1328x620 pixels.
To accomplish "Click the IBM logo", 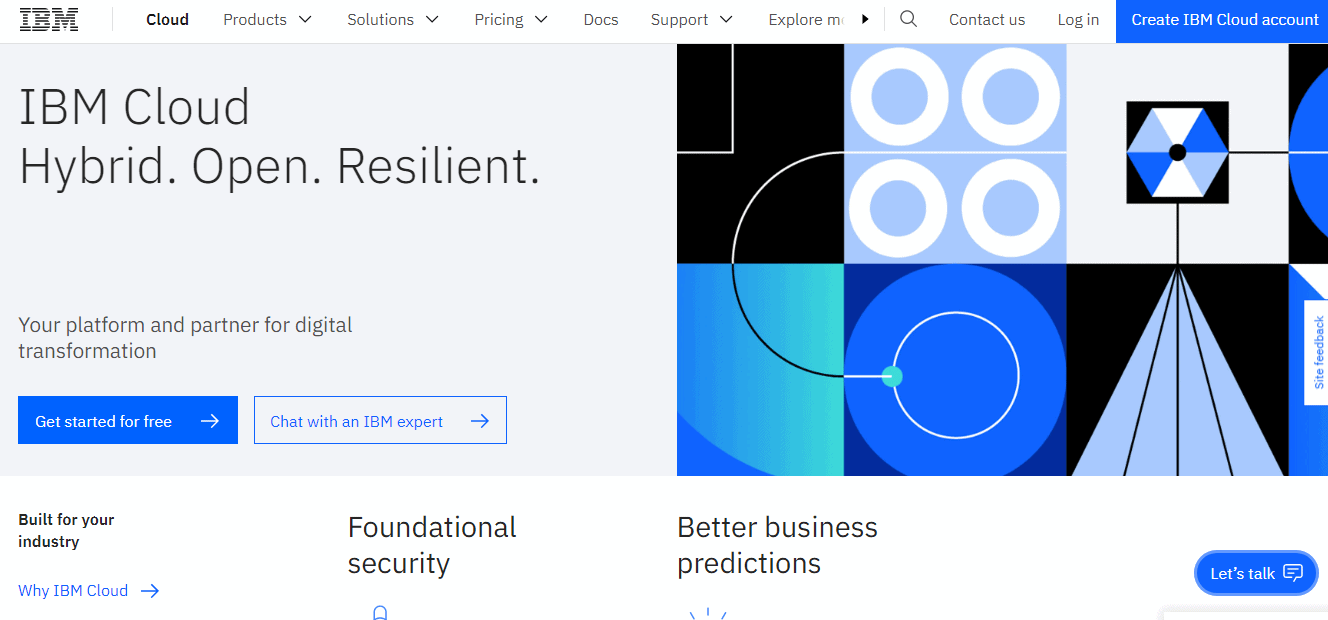I will [51, 20].
